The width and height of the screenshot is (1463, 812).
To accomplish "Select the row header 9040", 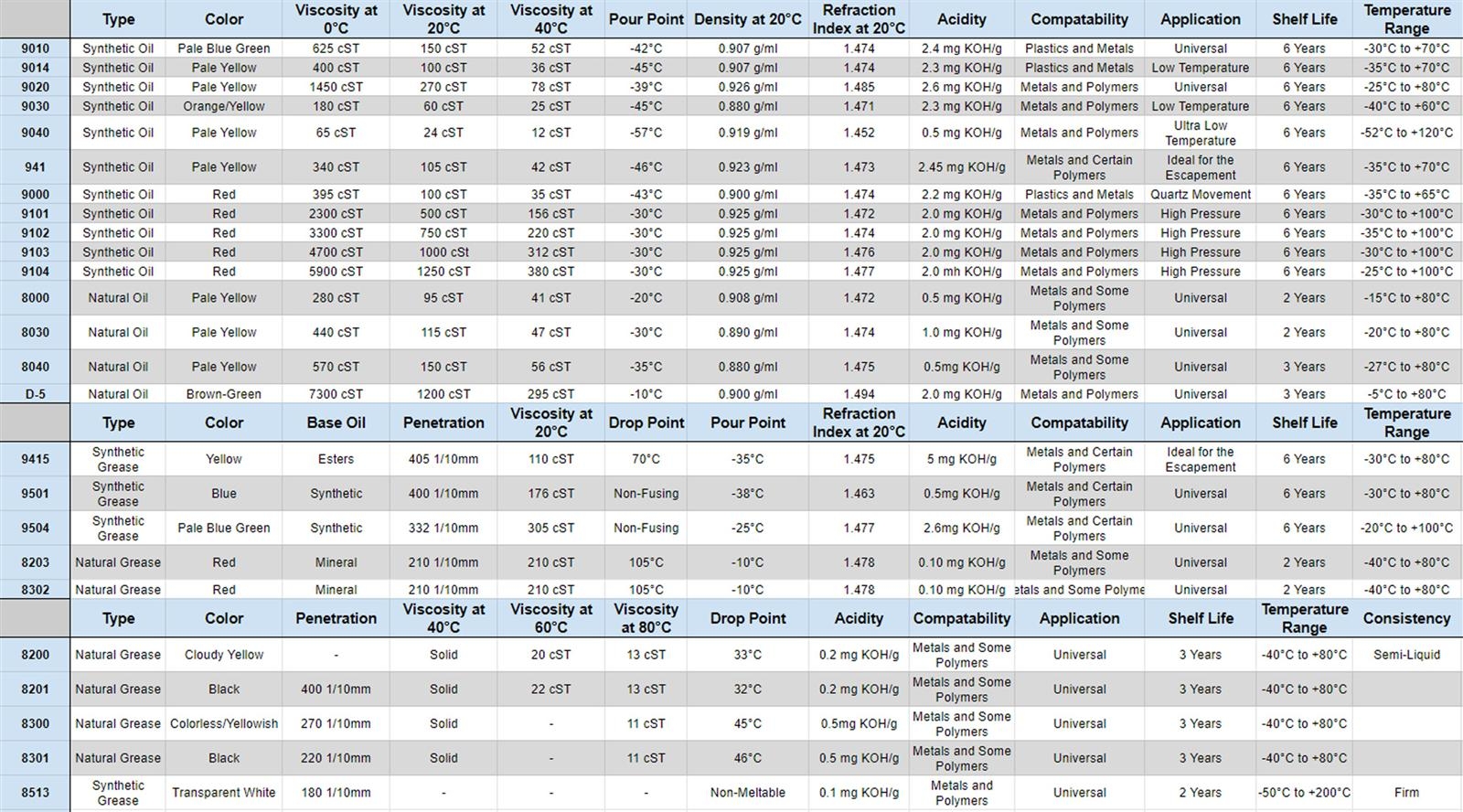I will [35, 133].
